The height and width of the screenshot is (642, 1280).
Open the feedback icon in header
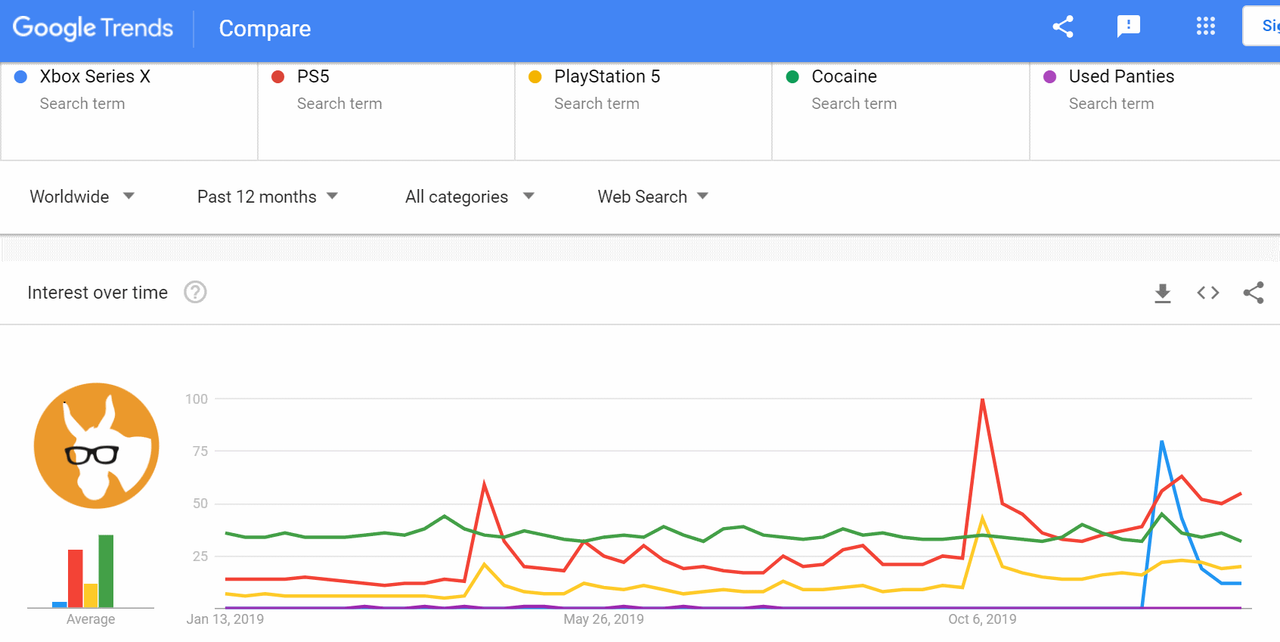(1129, 27)
